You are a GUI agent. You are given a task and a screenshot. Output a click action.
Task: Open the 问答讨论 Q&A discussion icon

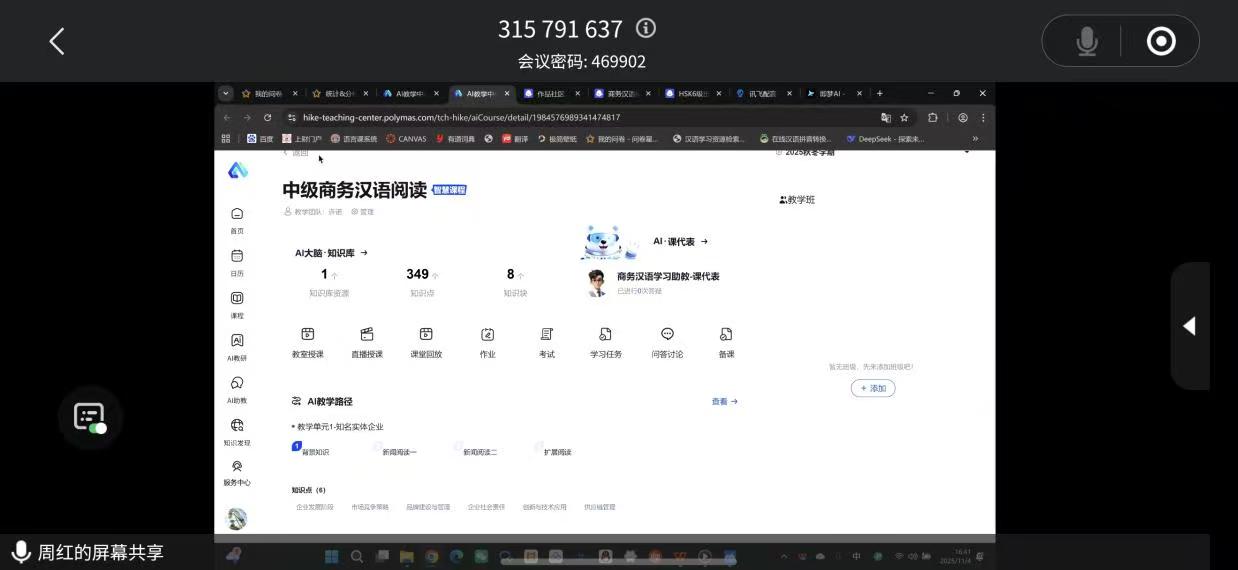coord(667,335)
